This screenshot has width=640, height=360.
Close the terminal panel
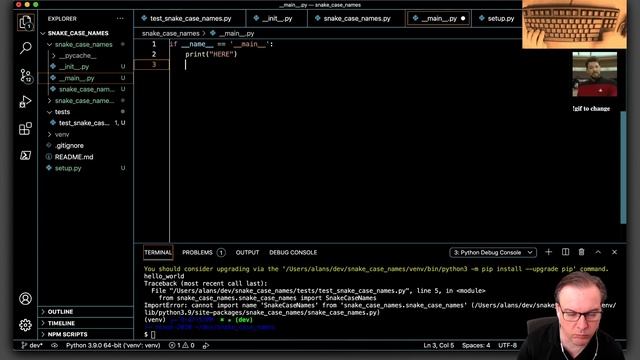(614, 252)
